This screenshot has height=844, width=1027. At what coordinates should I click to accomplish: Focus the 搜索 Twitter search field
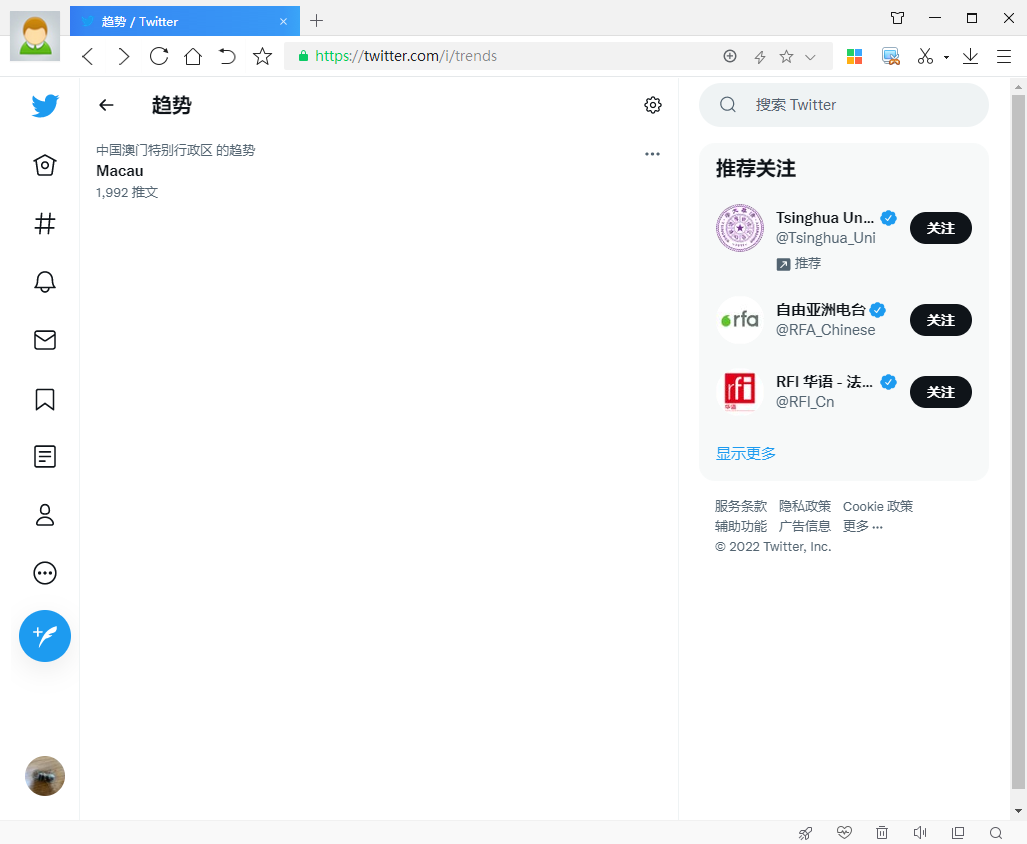[x=844, y=105]
